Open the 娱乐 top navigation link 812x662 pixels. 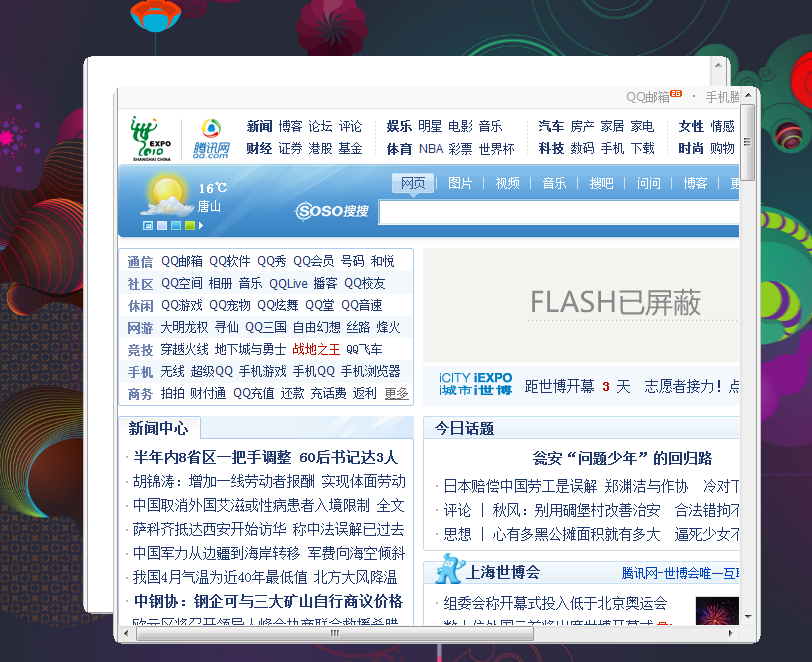pos(399,126)
